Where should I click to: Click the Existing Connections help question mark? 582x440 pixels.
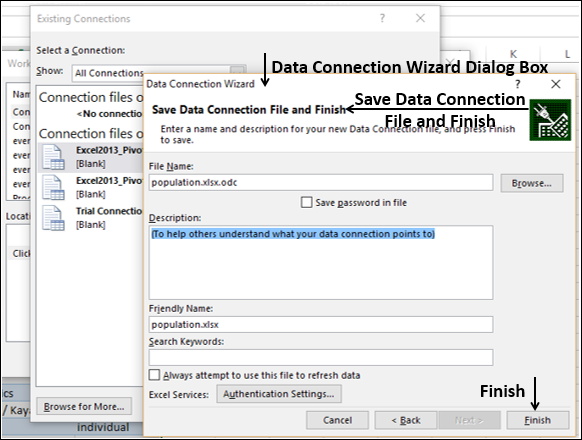tap(382, 18)
